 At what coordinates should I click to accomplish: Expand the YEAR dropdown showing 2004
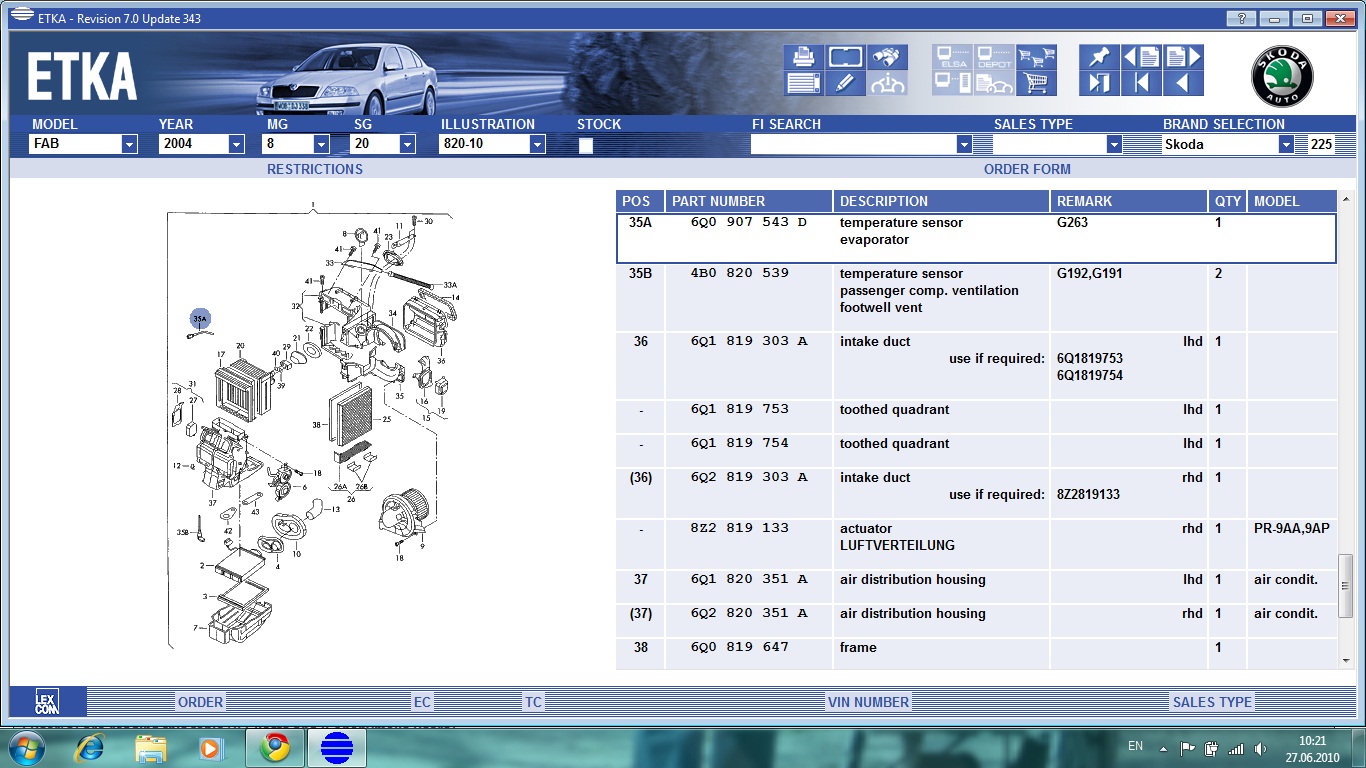click(x=236, y=144)
